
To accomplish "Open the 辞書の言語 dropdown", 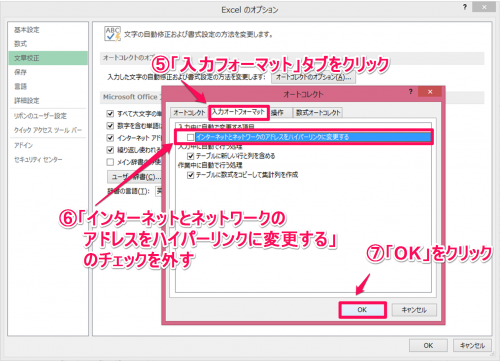I will [159, 191].
